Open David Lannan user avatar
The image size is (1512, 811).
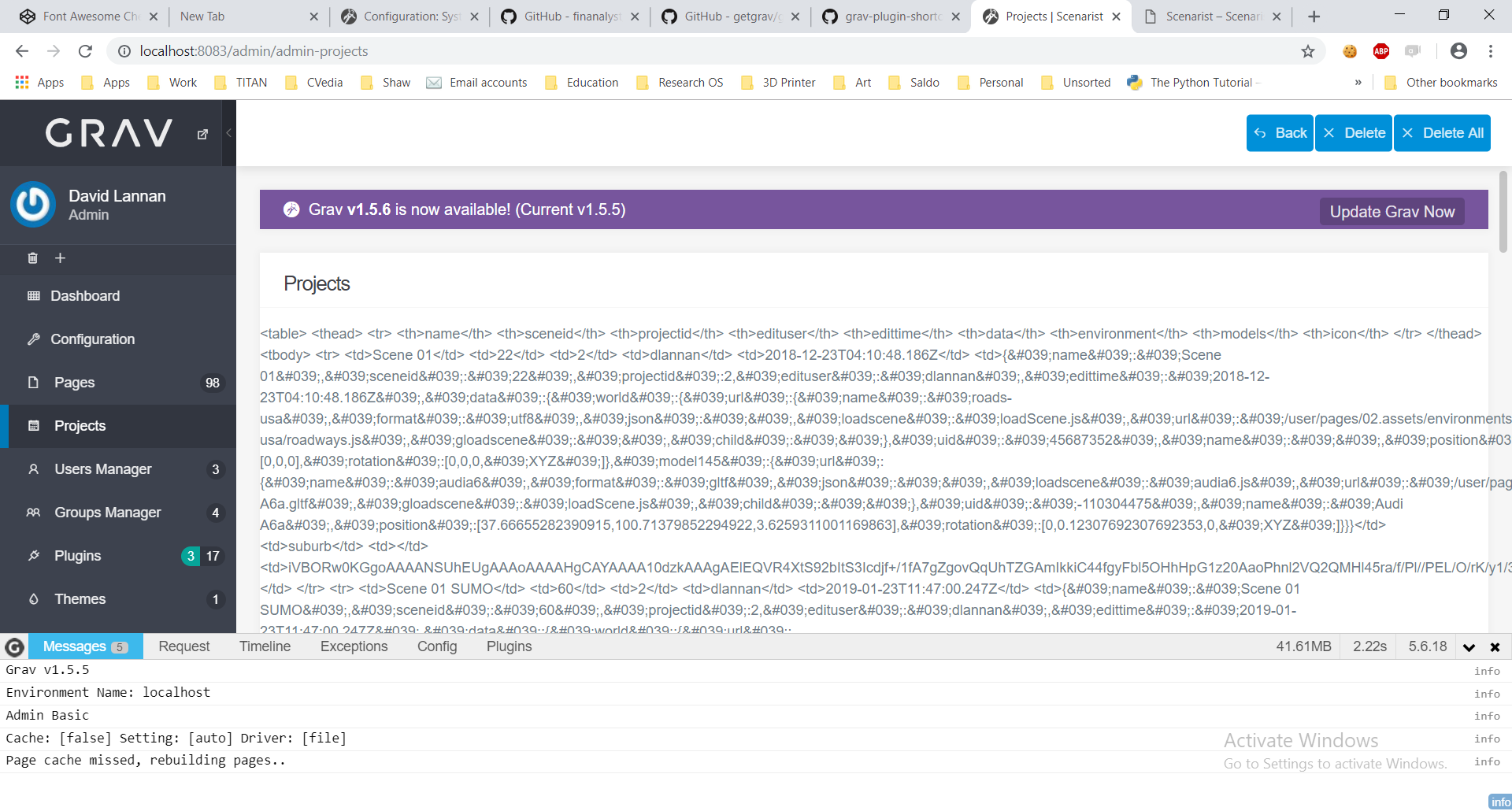coord(33,205)
